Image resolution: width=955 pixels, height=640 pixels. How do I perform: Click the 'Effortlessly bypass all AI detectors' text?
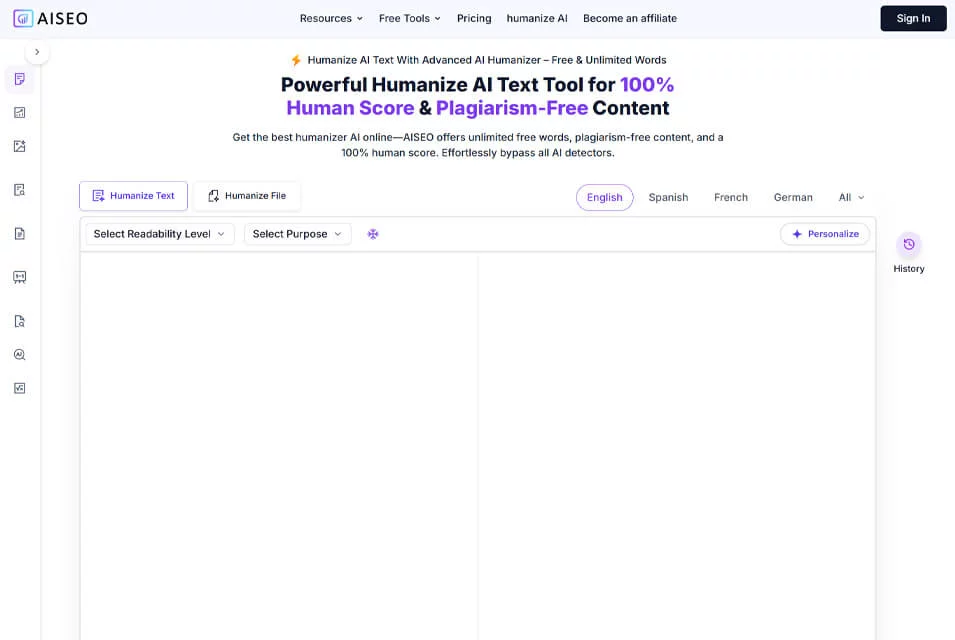point(528,153)
